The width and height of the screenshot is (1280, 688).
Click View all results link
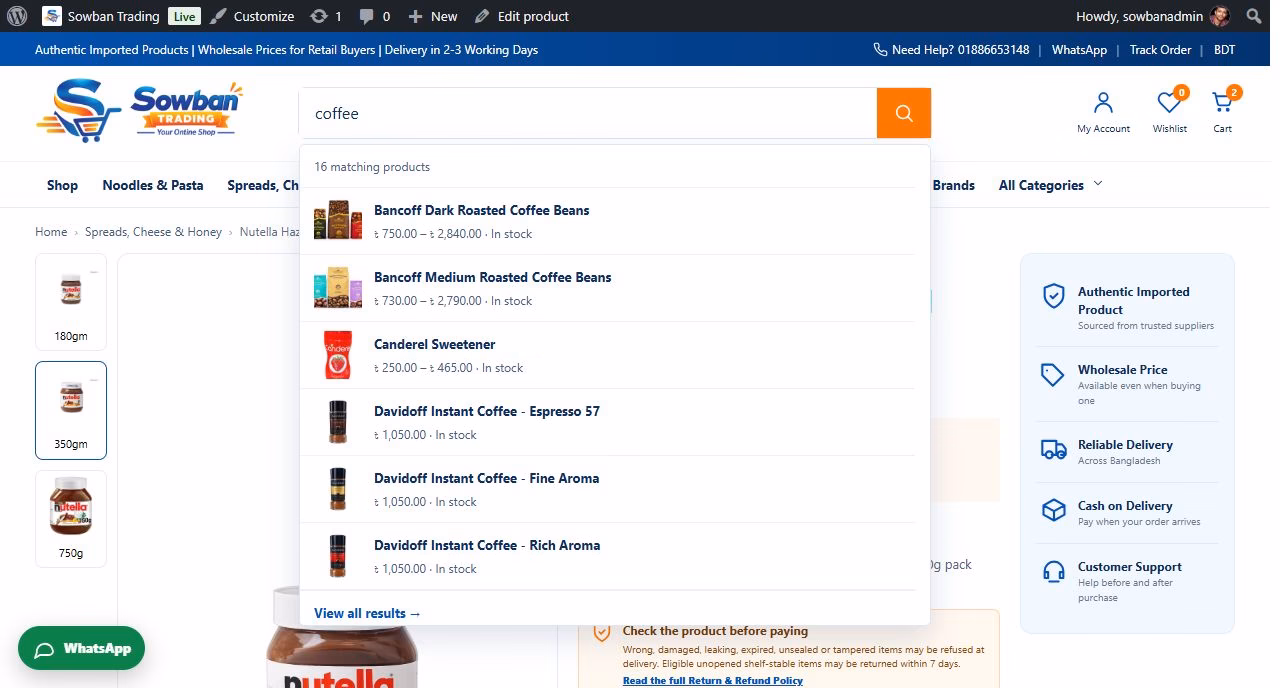[x=367, y=613]
